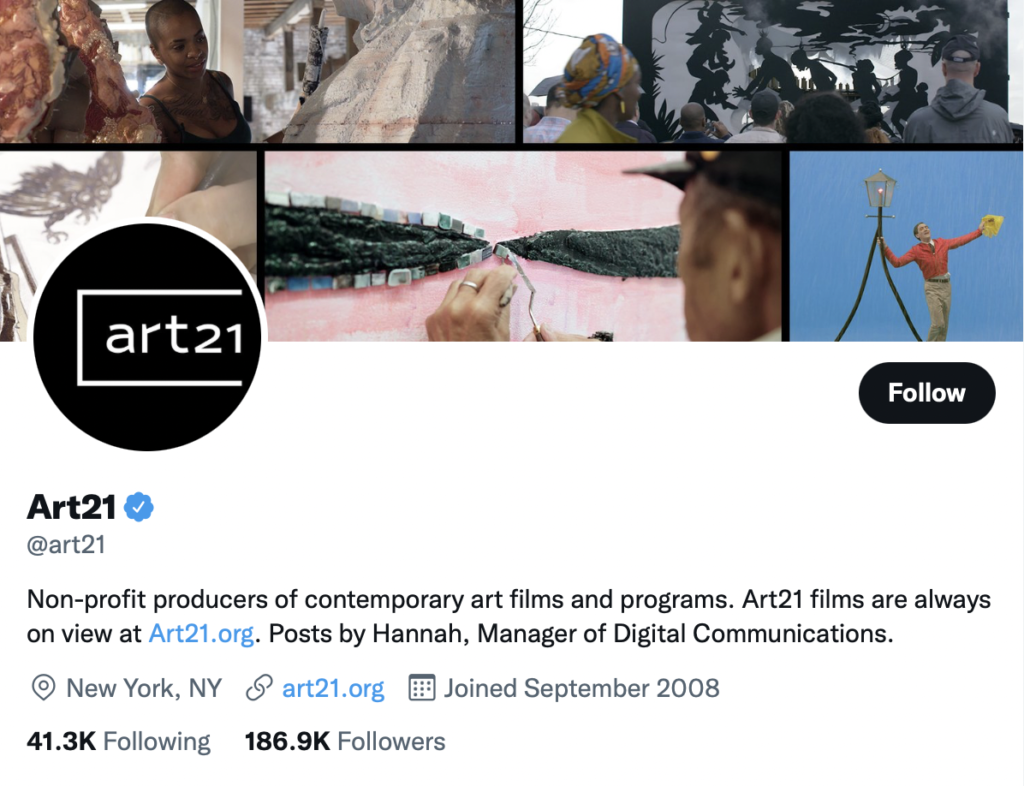Image resolution: width=1024 pixels, height=786 pixels.
Task: Open the header image of the mosaic on pink wall
Action: pyautogui.click(x=523, y=246)
